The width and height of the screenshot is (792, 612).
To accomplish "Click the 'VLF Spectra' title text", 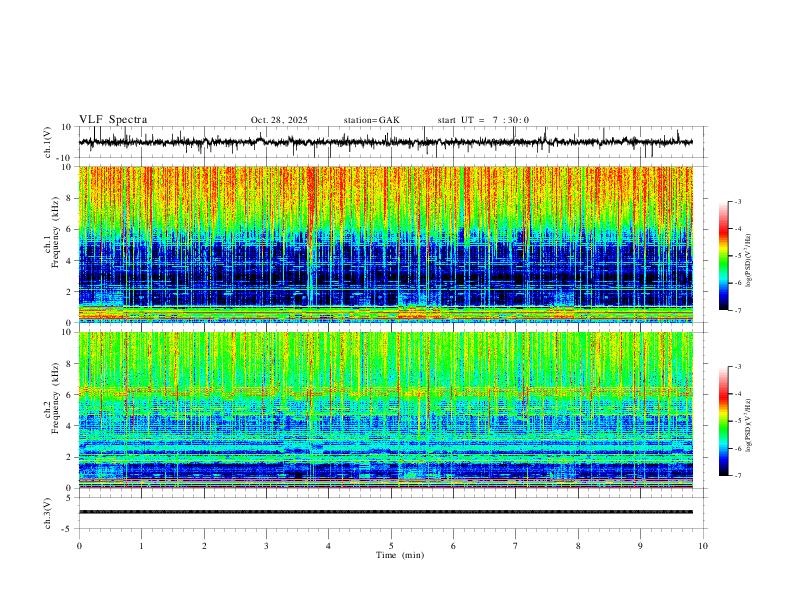I will [113, 120].
